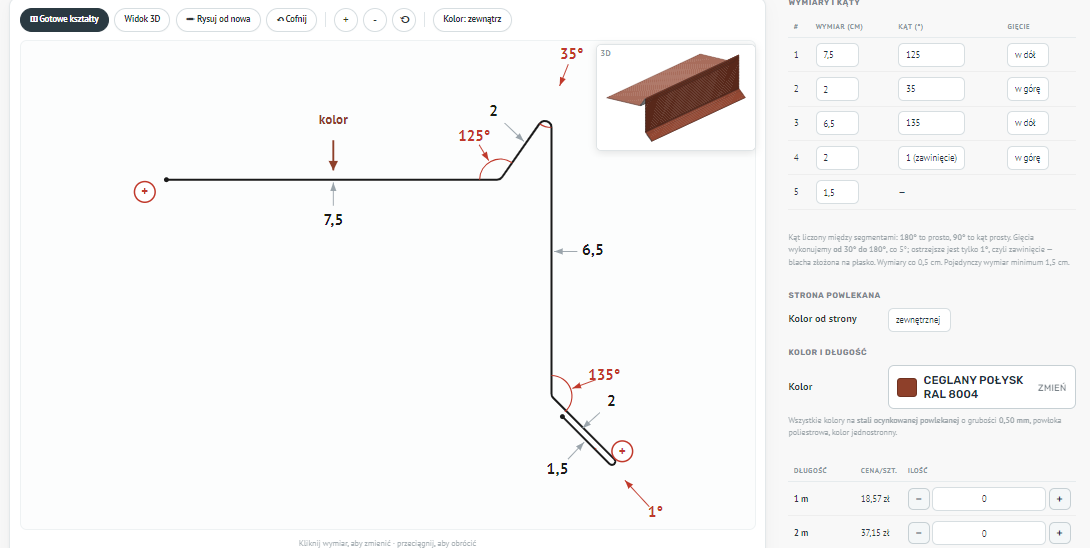Decrease quantity for 1 m length
Screen dimensions: 1090x548
tap(918, 499)
